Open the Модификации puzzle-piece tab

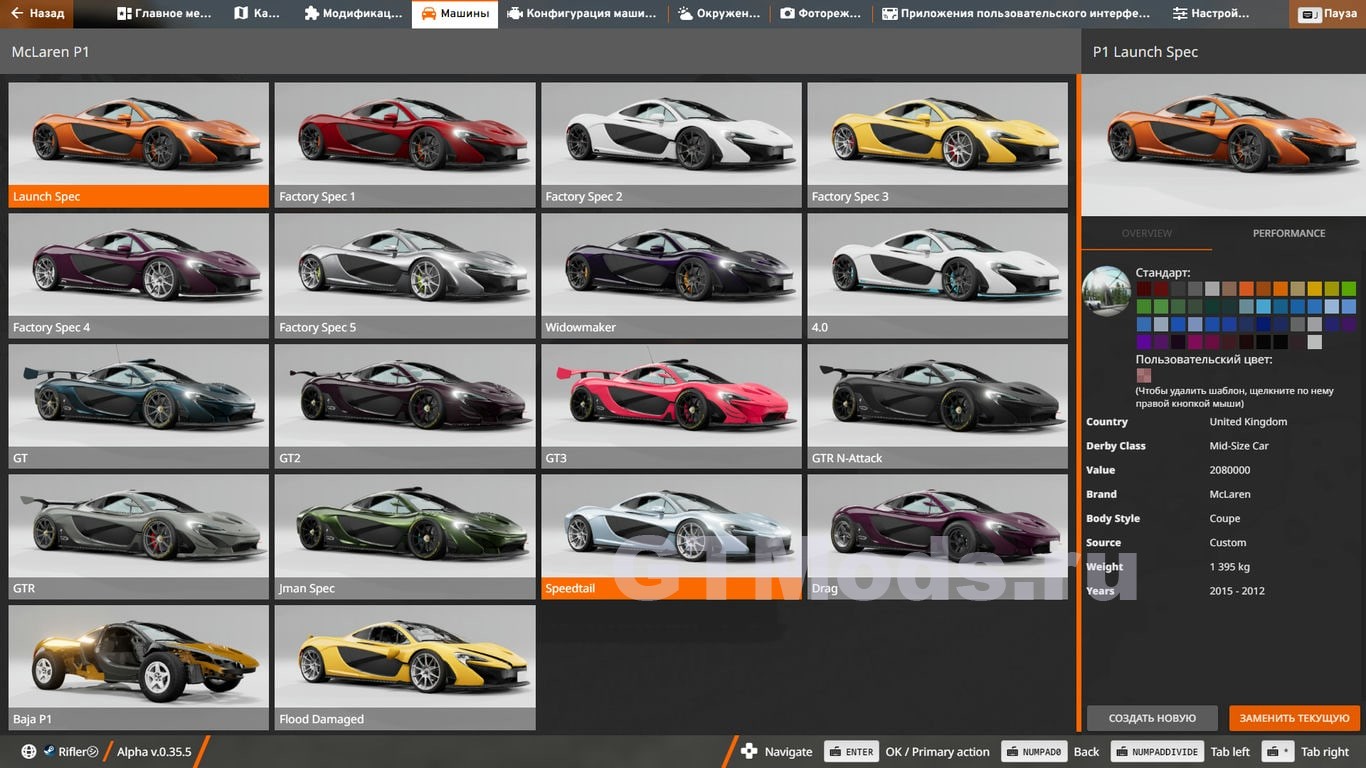pyautogui.click(x=353, y=14)
